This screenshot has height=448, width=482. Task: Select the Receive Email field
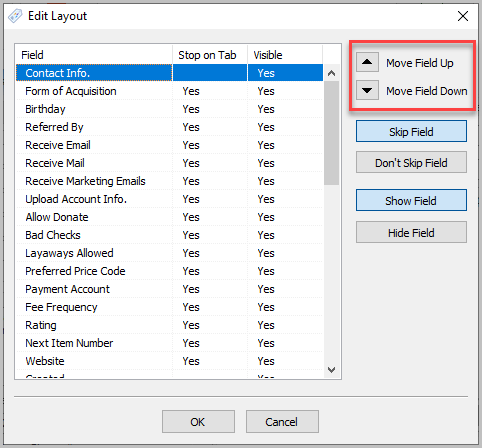169,145
